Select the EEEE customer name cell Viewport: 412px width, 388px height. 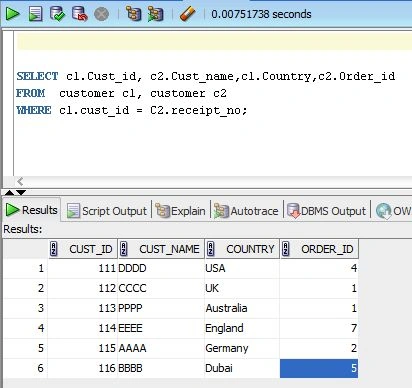pos(161,328)
